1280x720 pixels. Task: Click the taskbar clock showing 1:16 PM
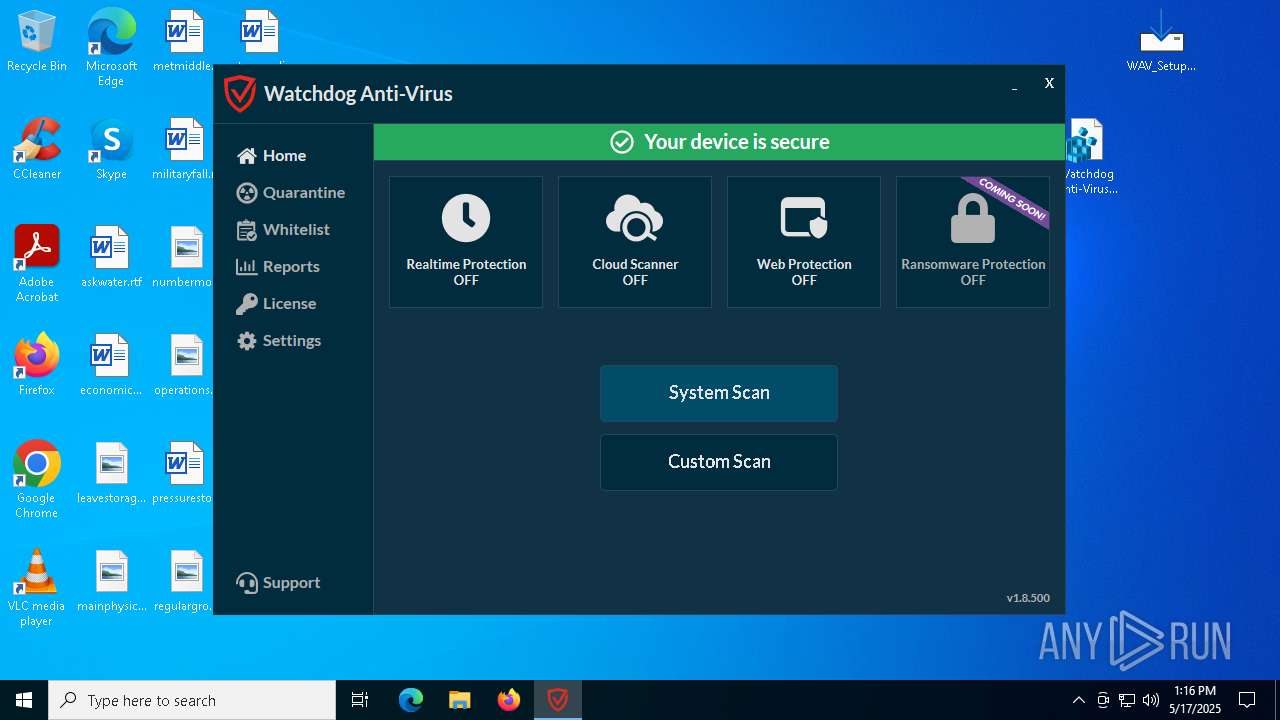(1195, 700)
